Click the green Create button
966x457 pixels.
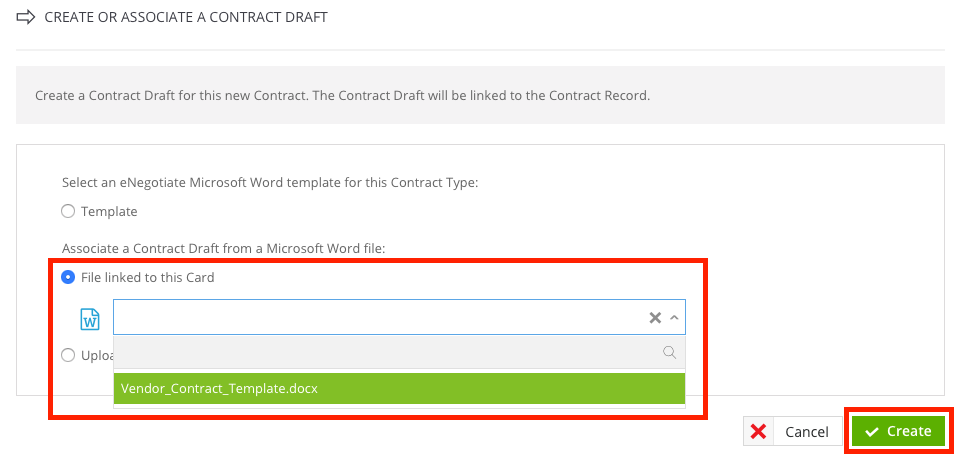click(899, 431)
